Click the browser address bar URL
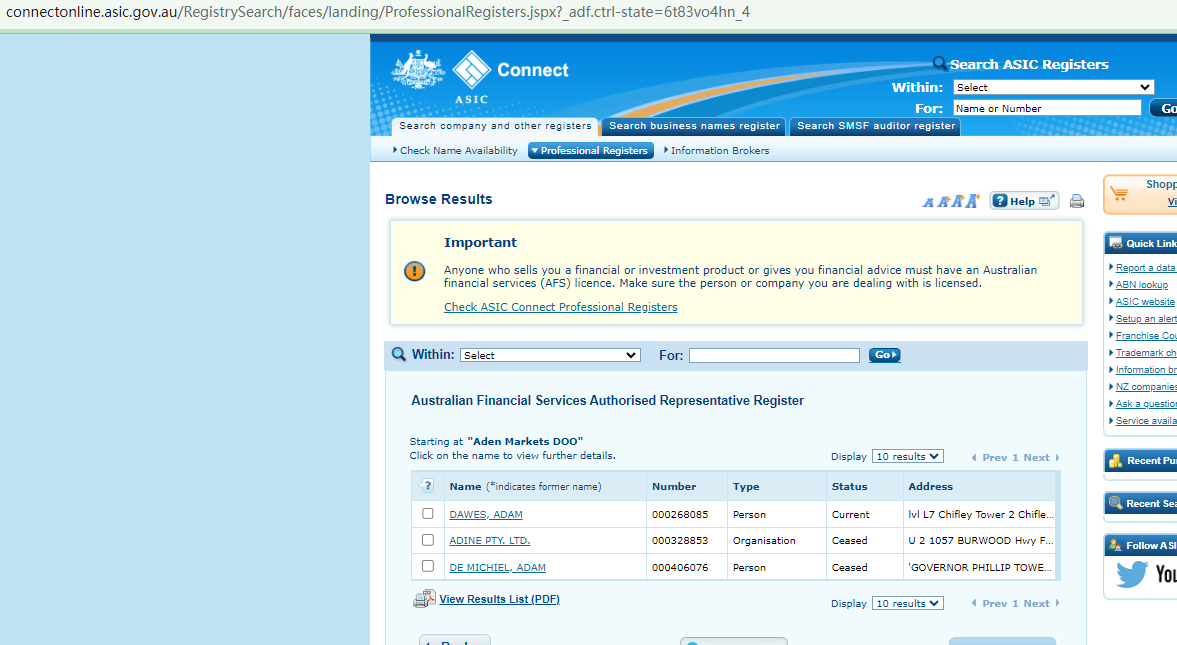Image resolution: width=1177 pixels, height=645 pixels. pyautogui.click(x=378, y=12)
